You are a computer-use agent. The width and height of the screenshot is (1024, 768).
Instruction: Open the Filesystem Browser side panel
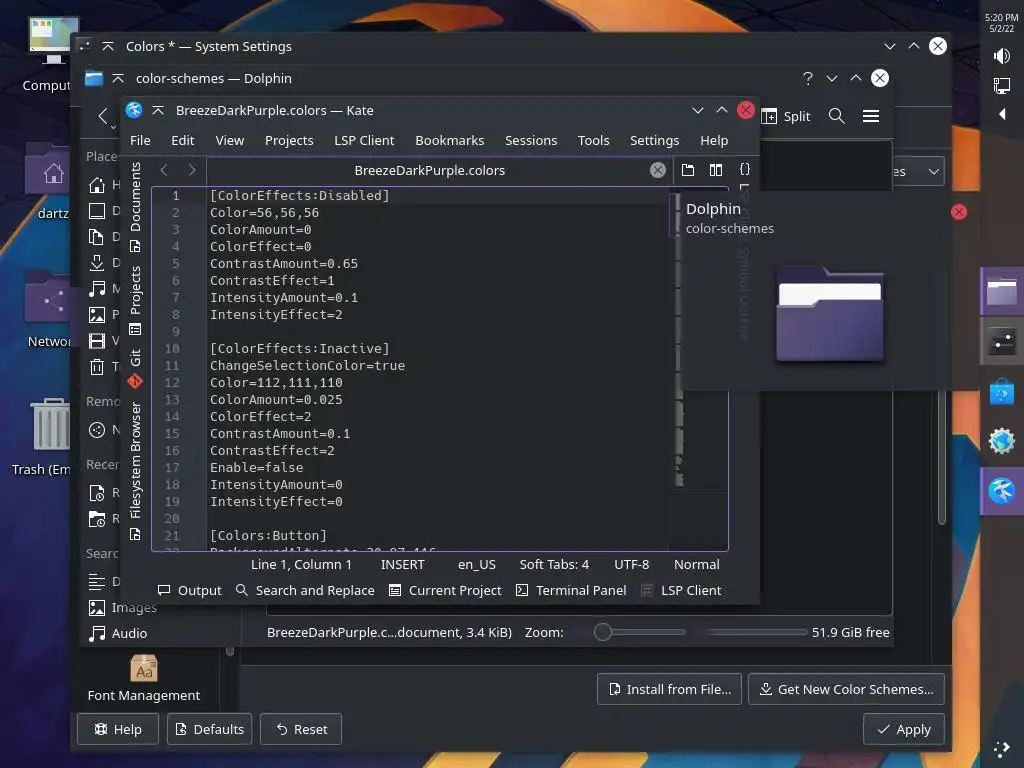click(135, 471)
